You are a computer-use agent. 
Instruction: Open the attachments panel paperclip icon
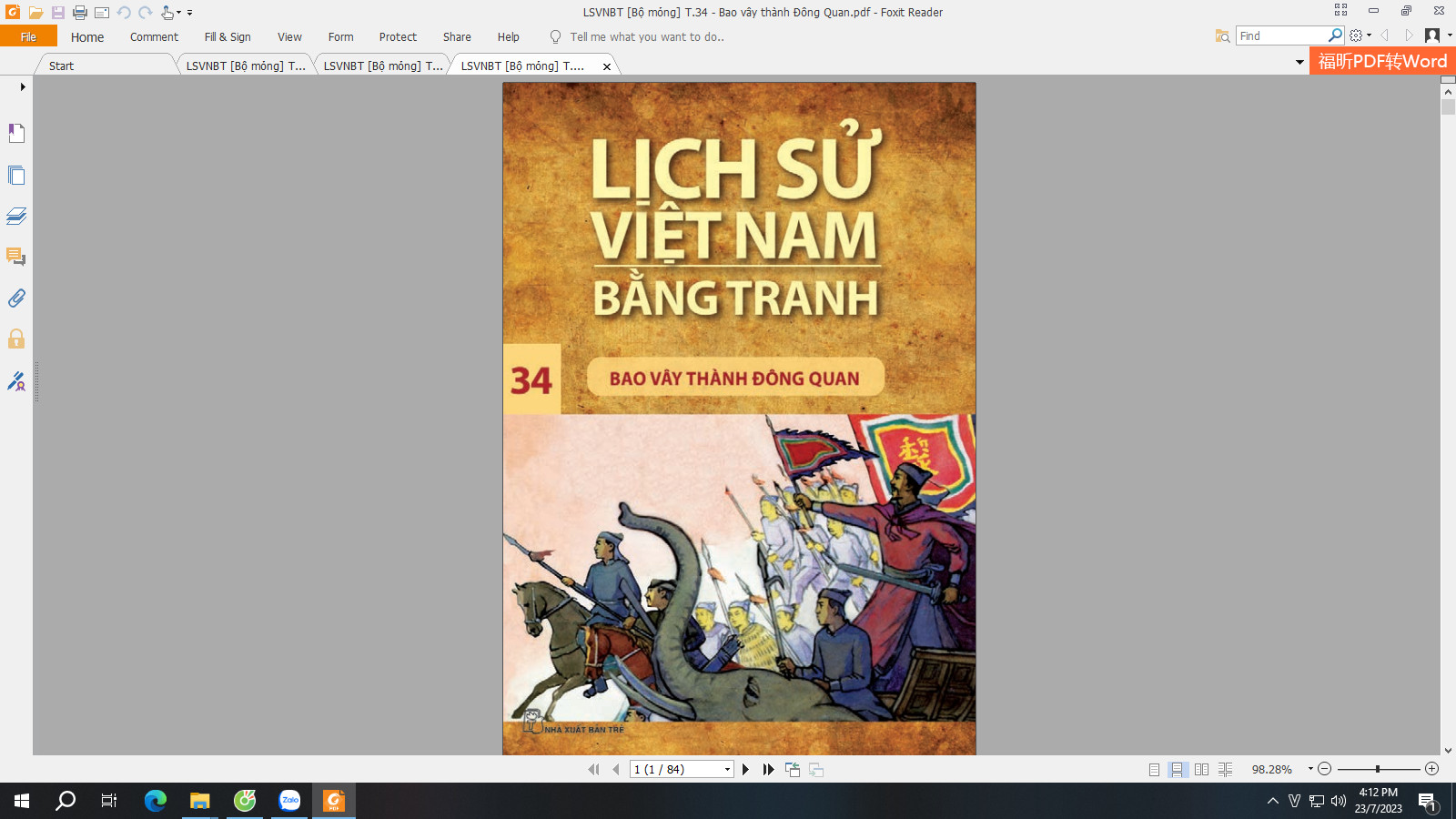(16, 298)
